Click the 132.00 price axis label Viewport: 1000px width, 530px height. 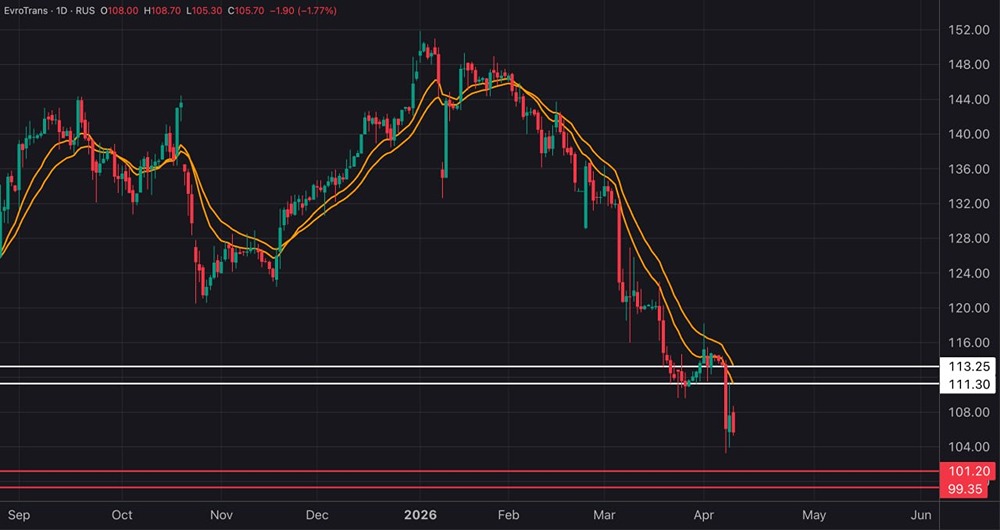coord(968,203)
